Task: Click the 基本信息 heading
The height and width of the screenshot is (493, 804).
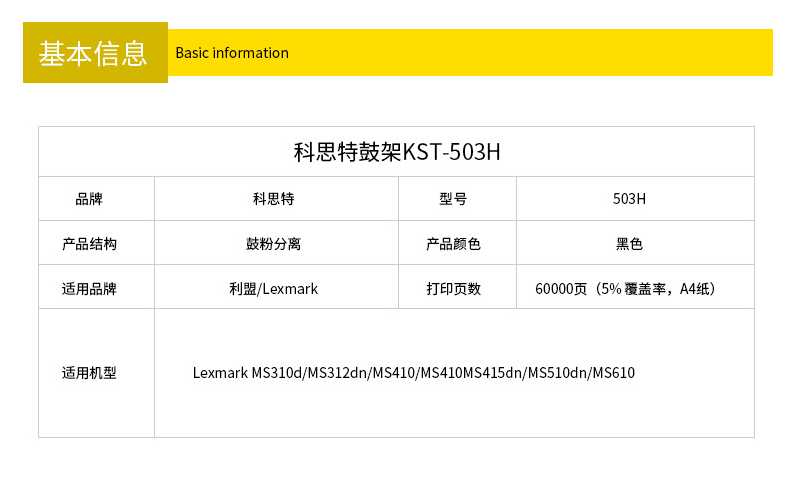Action: point(93,53)
